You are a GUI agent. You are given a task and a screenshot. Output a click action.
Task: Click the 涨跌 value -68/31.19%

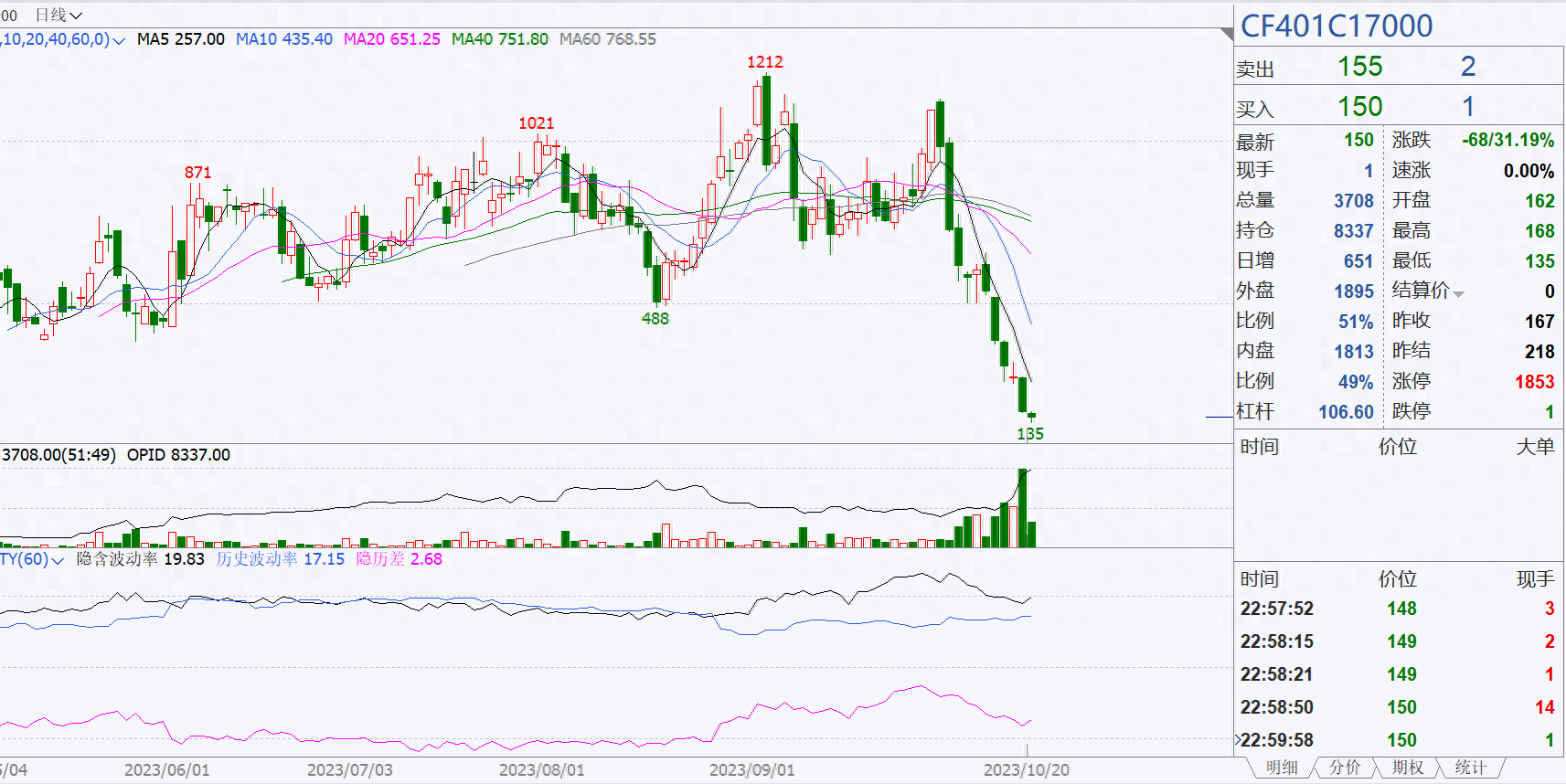click(1508, 141)
